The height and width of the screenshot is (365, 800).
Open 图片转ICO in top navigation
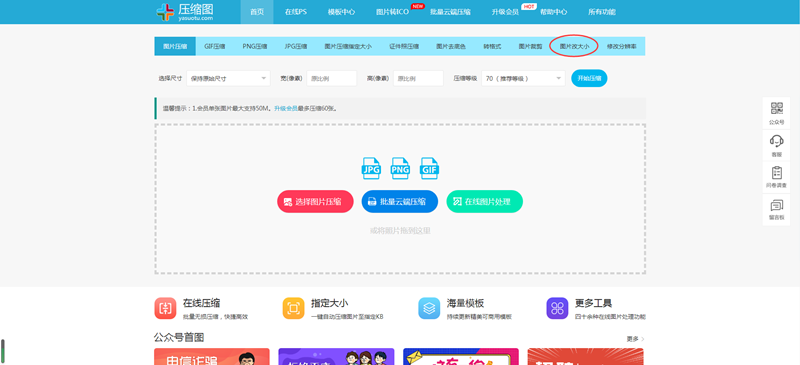[392, 12]
